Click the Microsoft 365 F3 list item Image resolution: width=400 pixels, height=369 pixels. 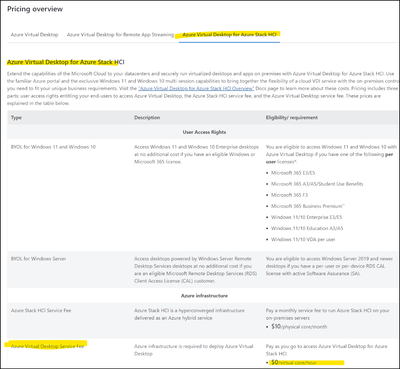click(x=289, y=195)
